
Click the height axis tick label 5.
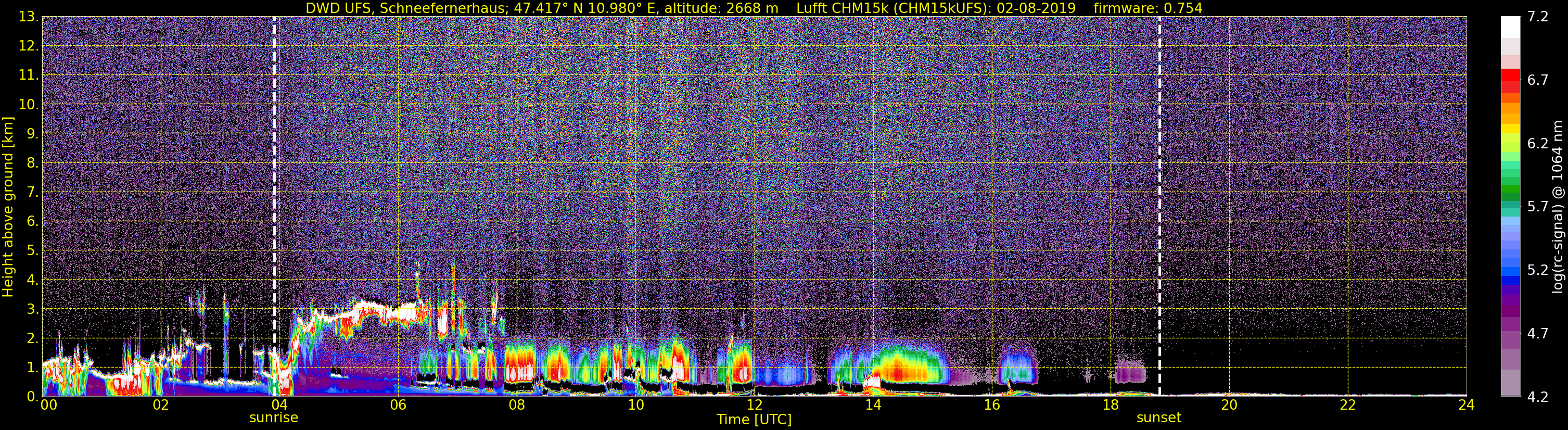coord(32,250)
